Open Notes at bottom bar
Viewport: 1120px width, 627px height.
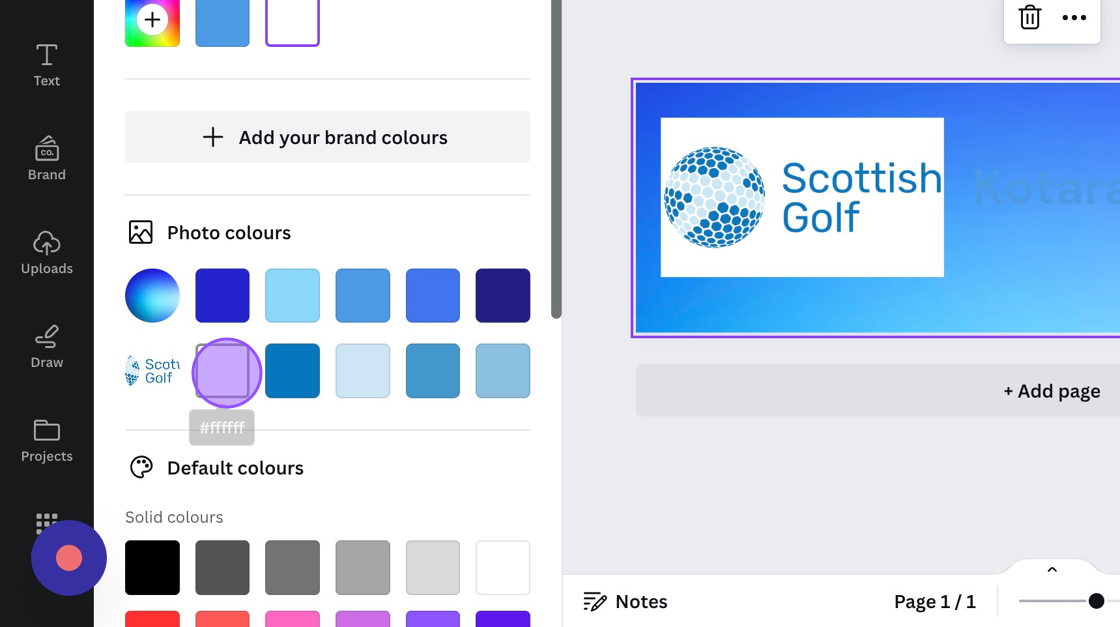[625, 601]
